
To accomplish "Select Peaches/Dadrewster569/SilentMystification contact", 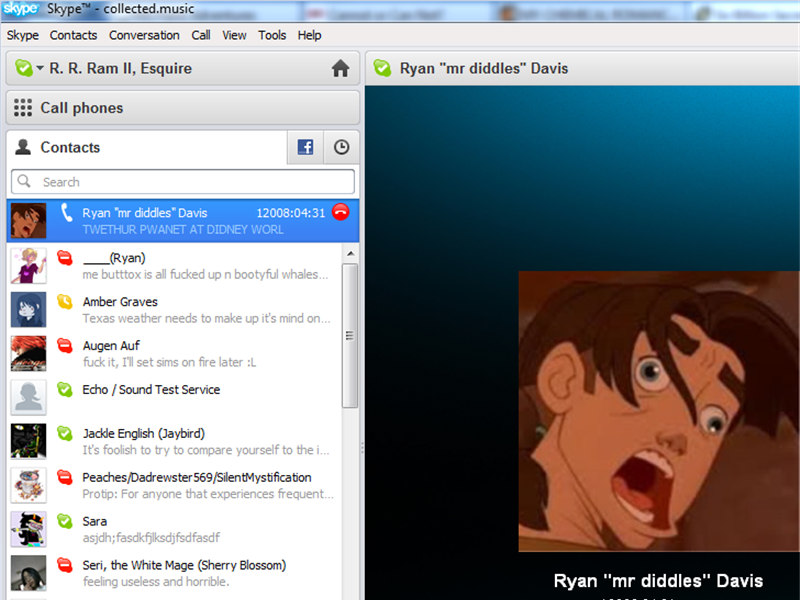I will coord(174,485).
